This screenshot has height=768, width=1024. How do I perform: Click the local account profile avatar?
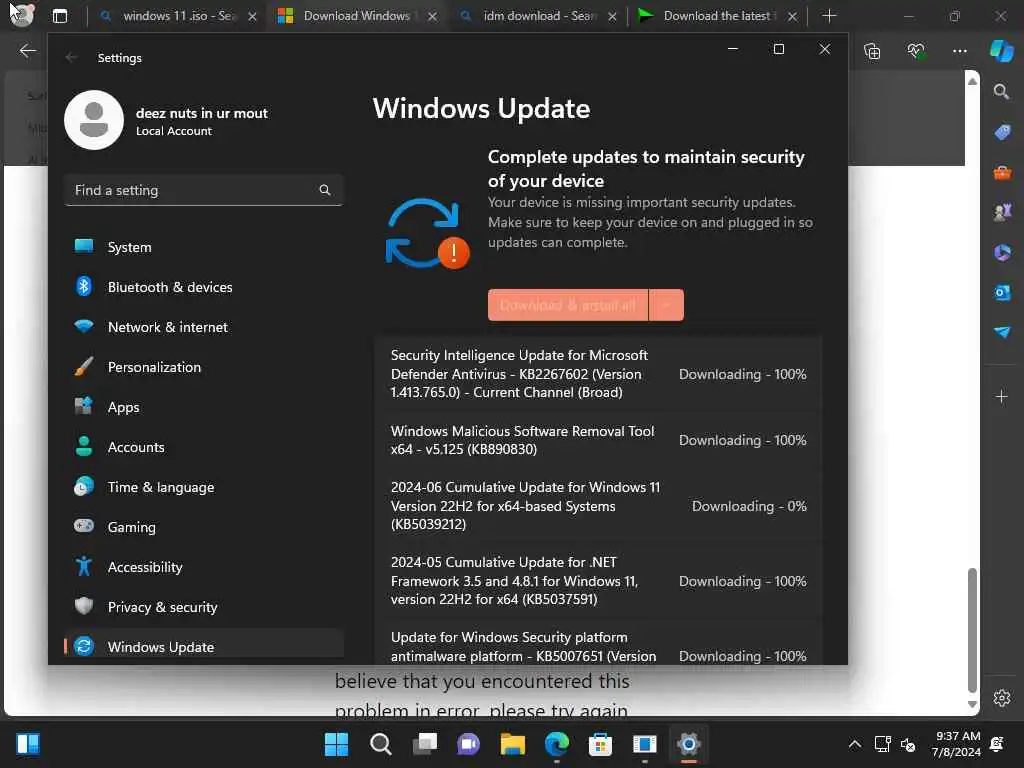click(94, 120)
